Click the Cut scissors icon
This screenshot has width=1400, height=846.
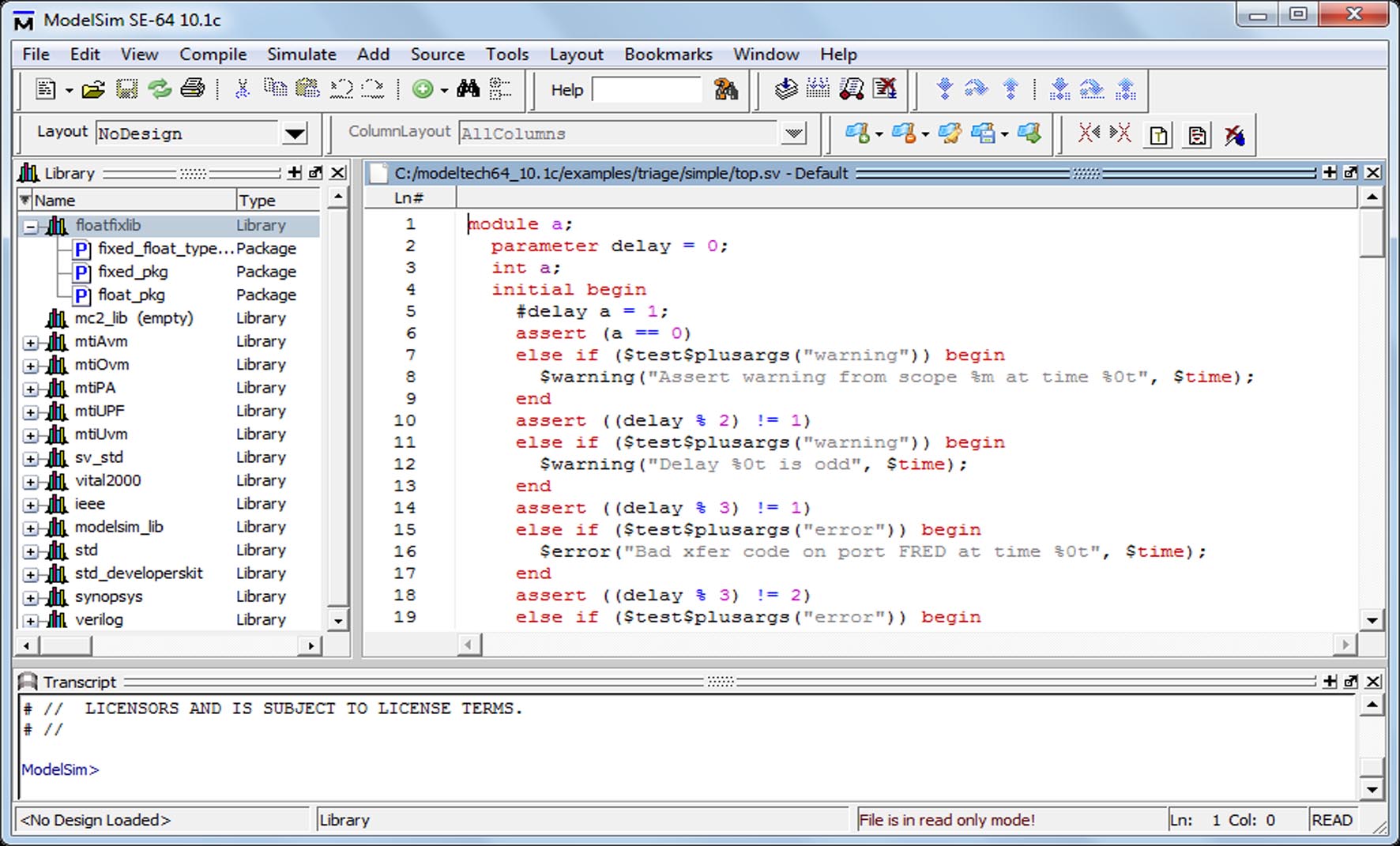tap(243, 88)
